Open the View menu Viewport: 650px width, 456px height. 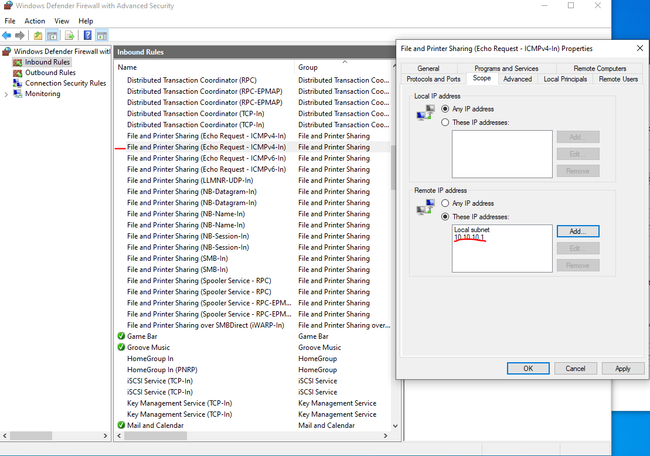pos(62,21)
